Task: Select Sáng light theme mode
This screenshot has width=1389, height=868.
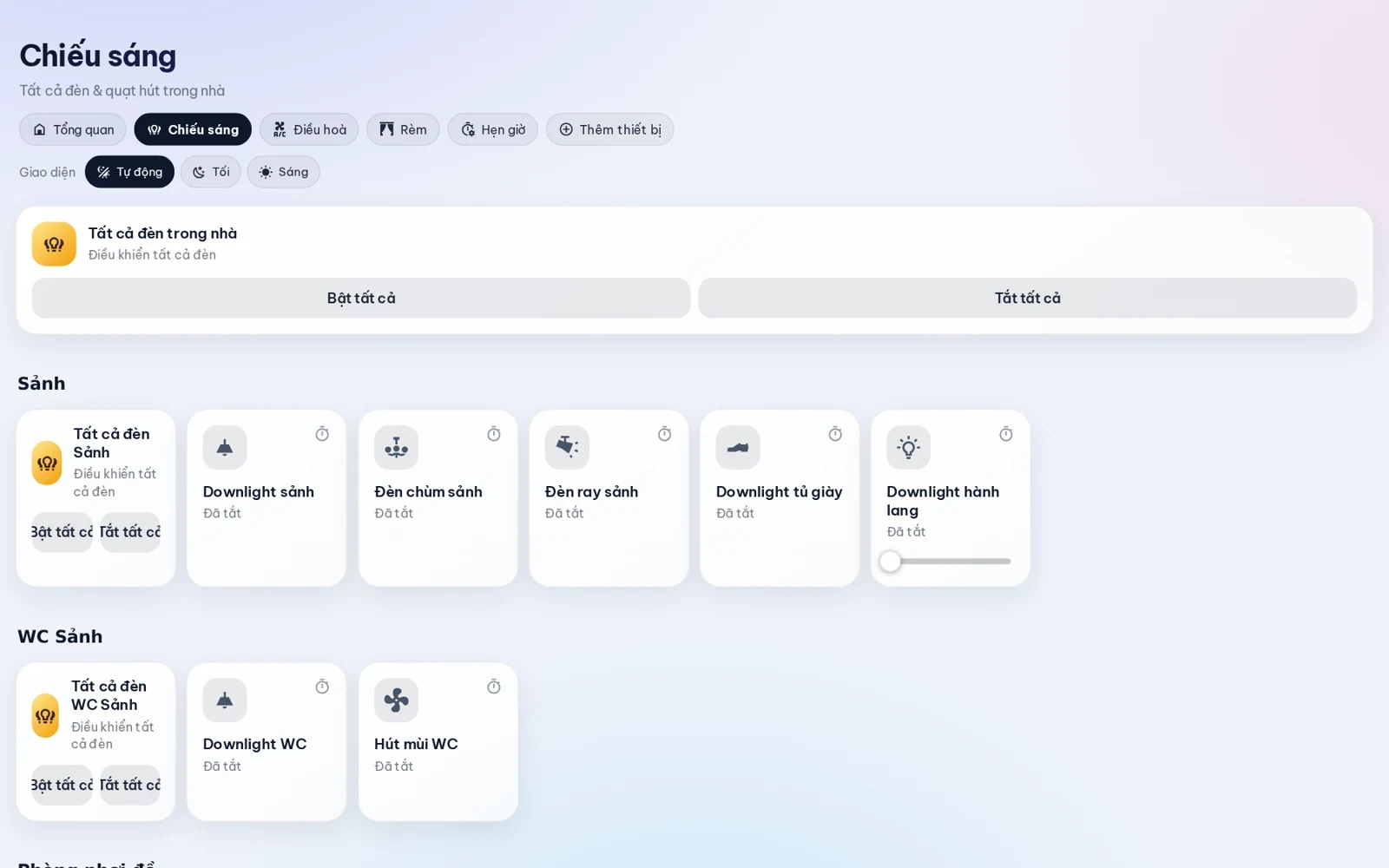Action: [x=284, y=172]
